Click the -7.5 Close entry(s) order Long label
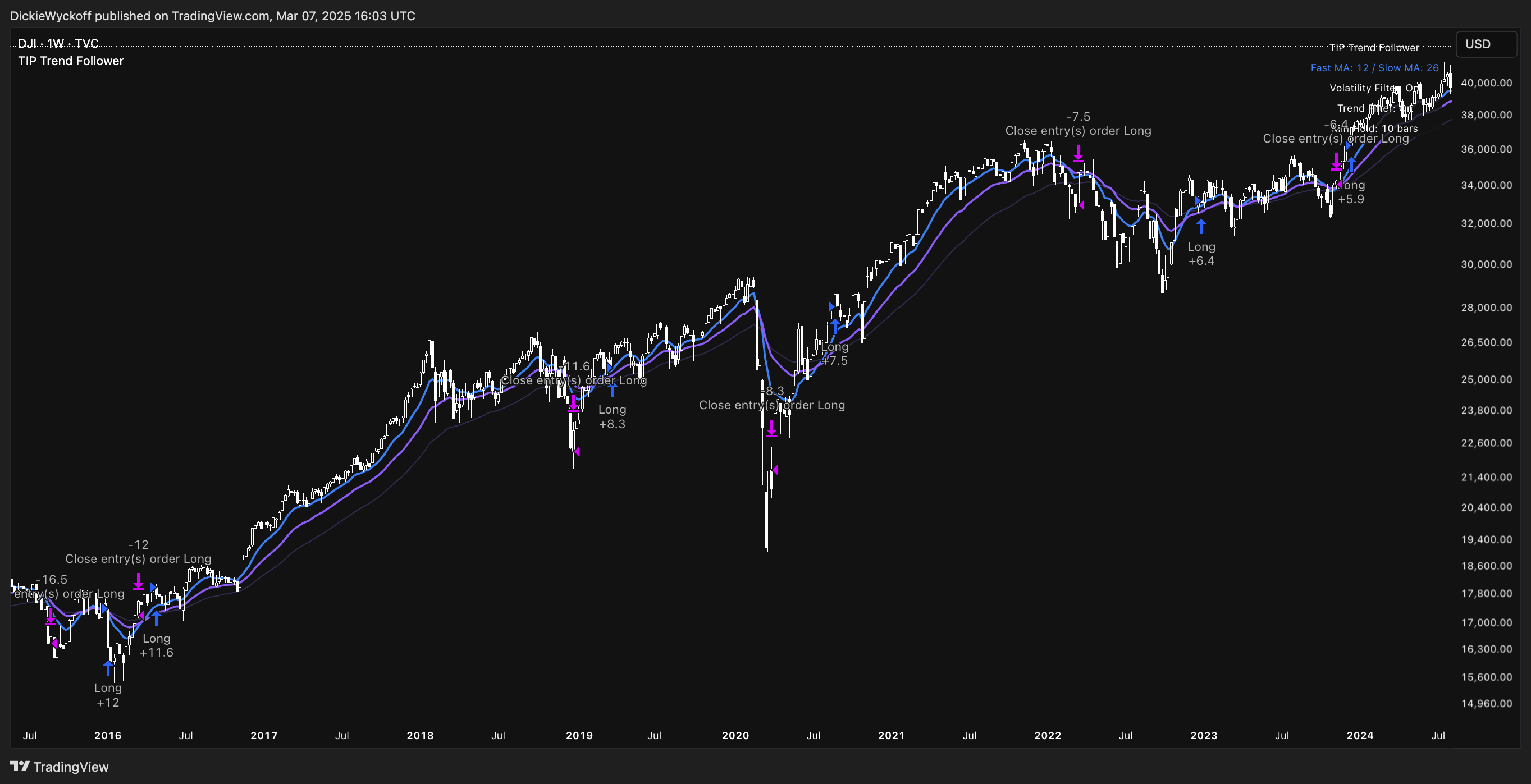The image size is (1531, 784). tap(1078, 123)
